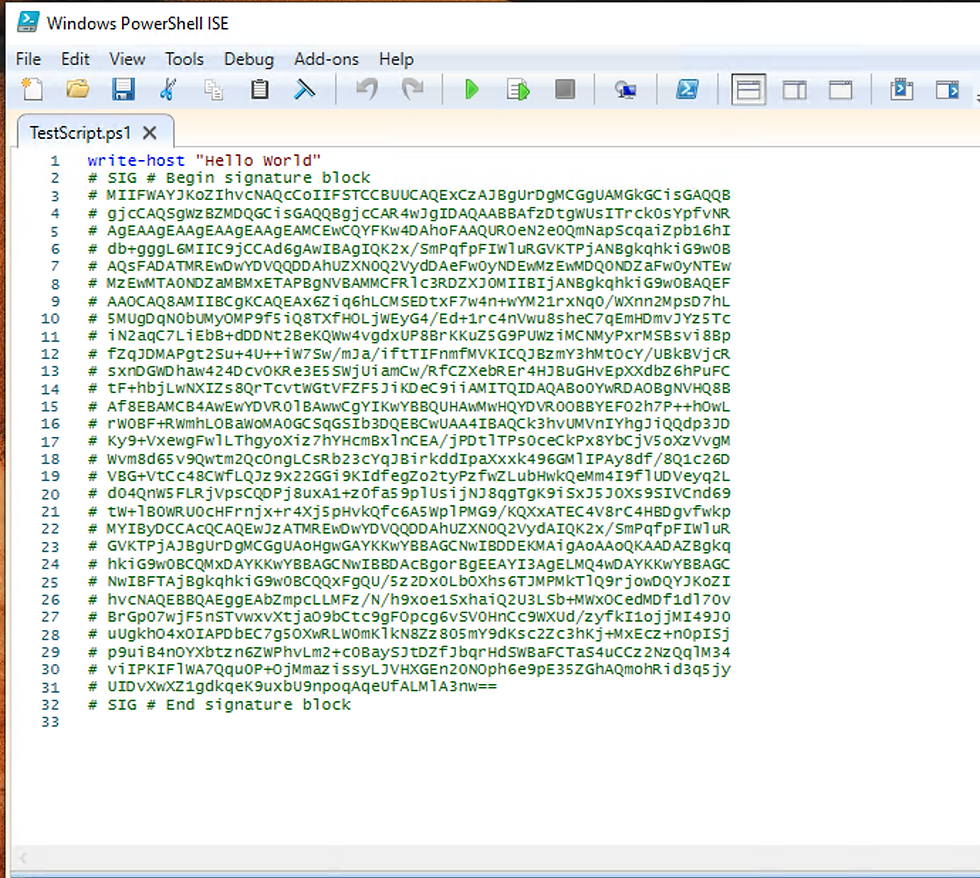
Task: Copy selection using the copy icon
Action: tap(213, 89)
